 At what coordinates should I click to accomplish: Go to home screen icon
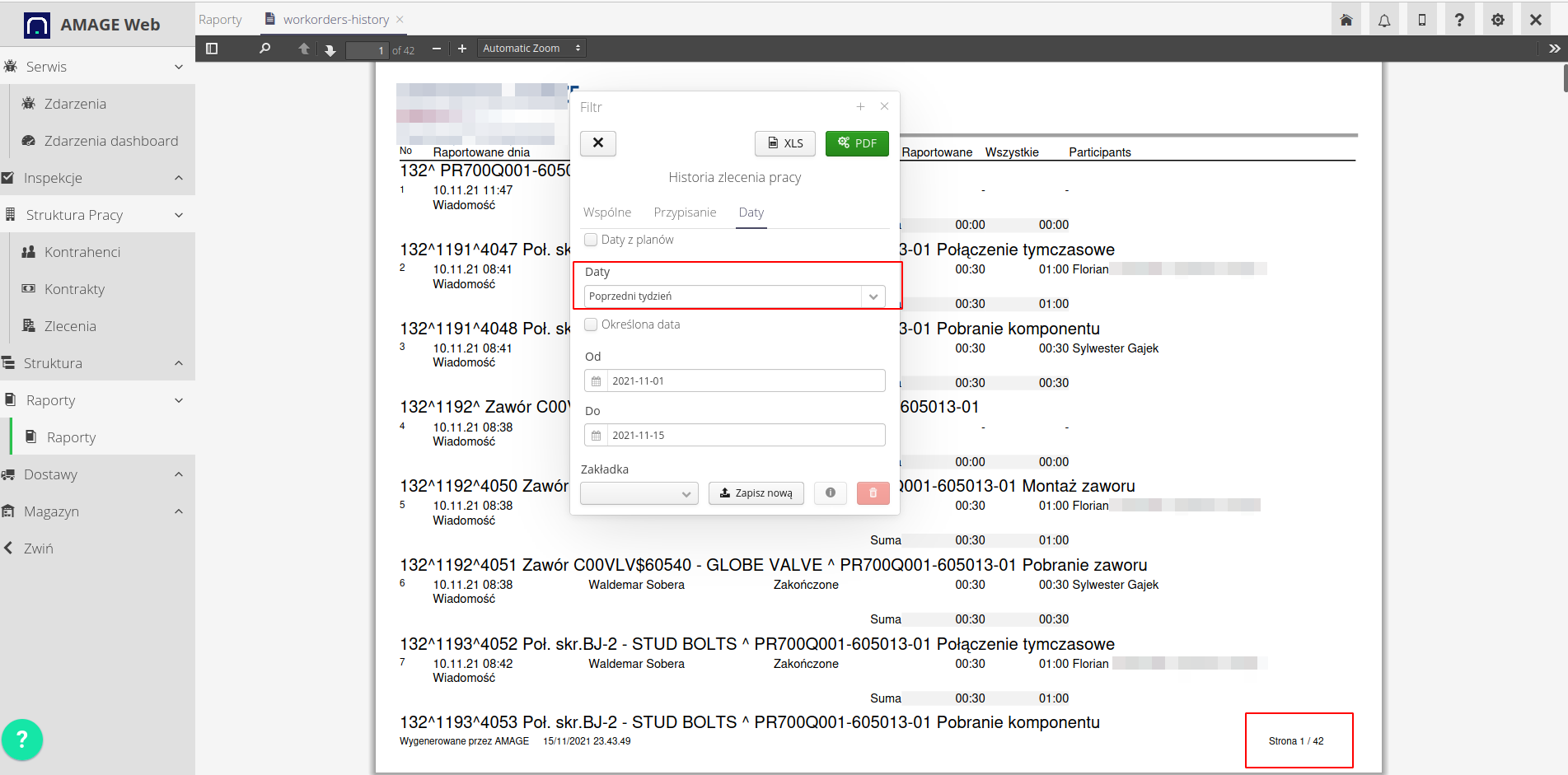coord(1346,18)
